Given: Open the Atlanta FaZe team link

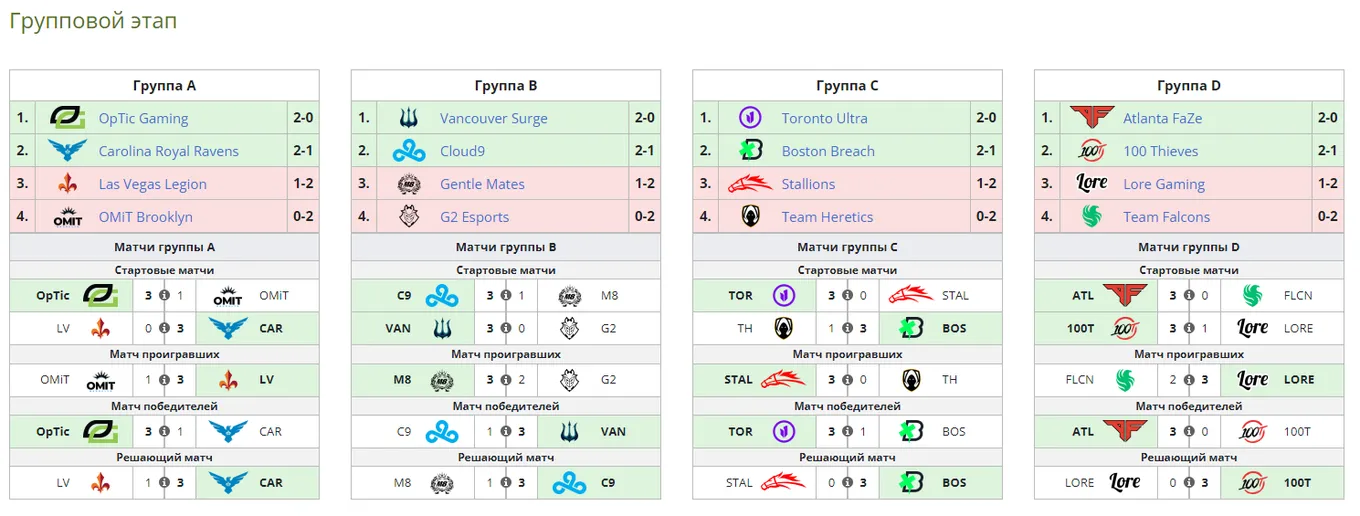Looking at the screenshot, I should pyautogui.click(x=1163, y=118).
